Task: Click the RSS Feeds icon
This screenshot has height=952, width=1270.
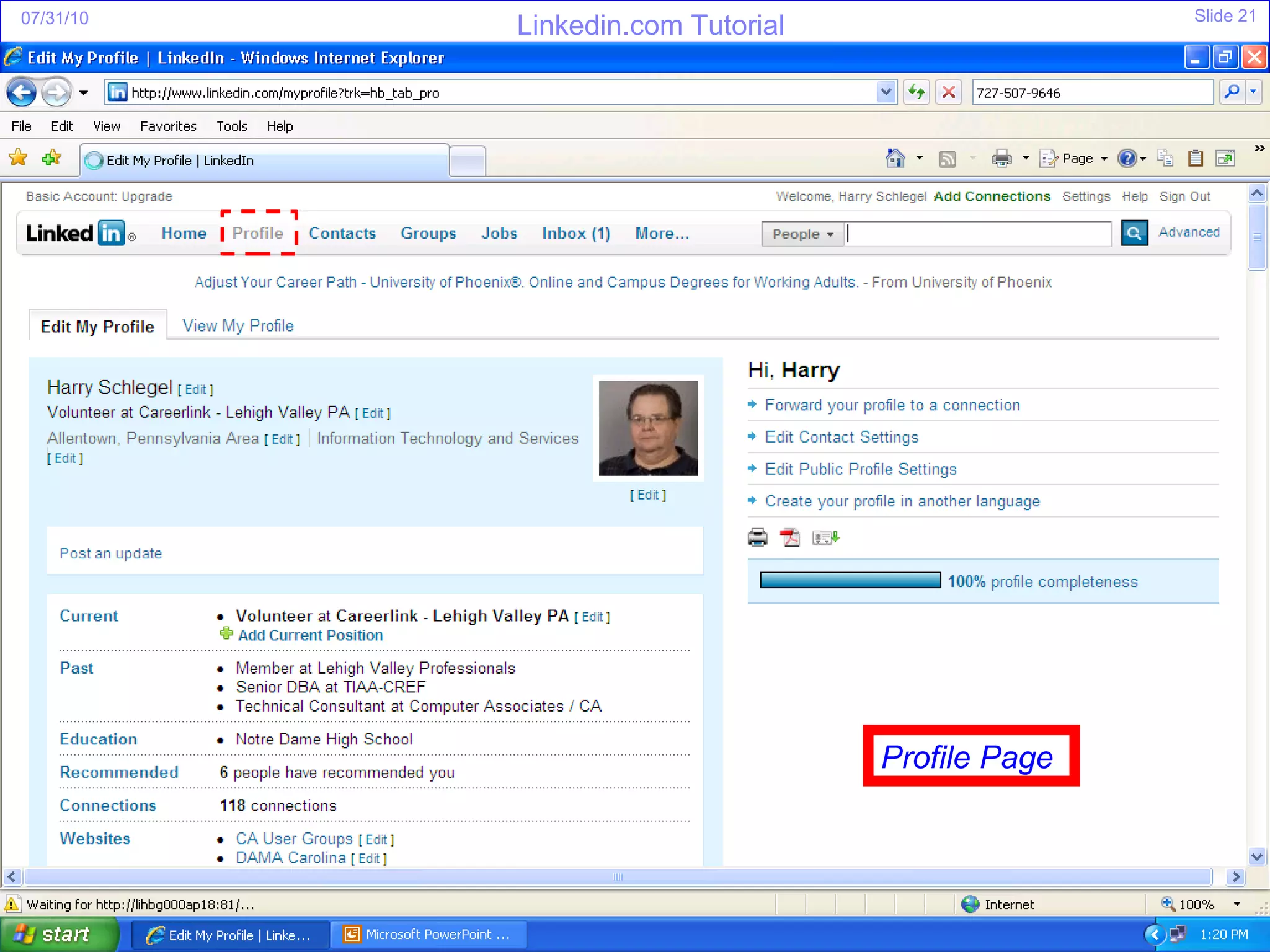Action: (x=947, y=159)
